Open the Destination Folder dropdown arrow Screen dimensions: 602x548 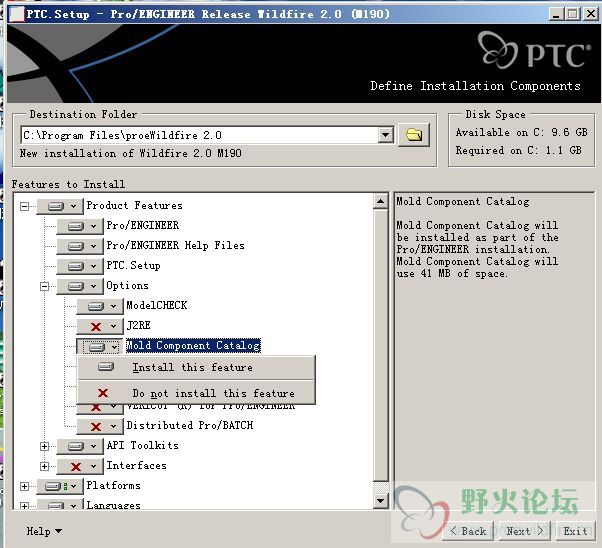point(385,135)
